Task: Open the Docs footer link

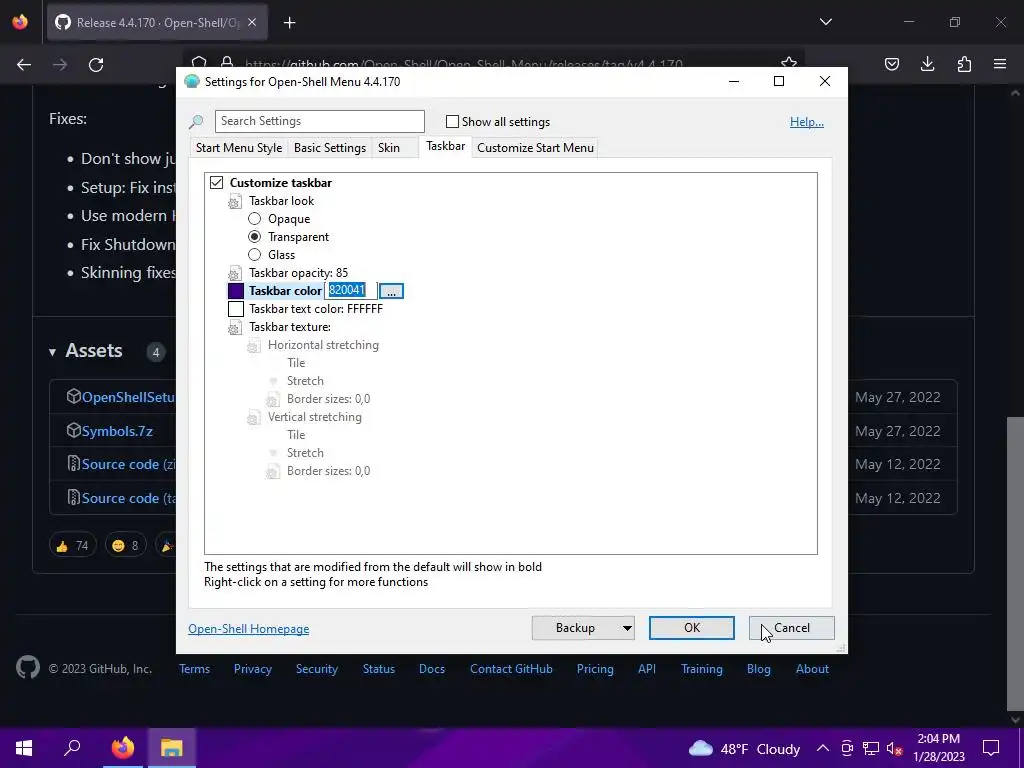Action: click(x=432, y=669)
